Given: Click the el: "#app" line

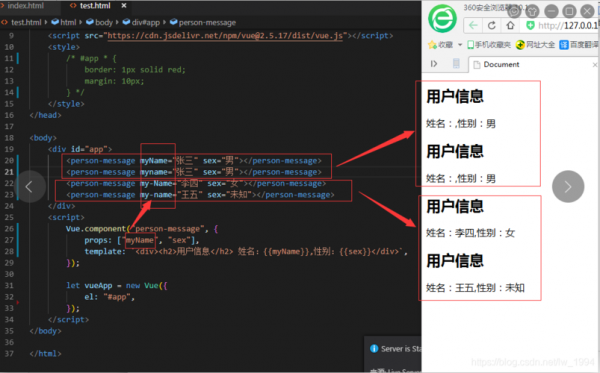Looking at the screenshot, I should point(109,297).
